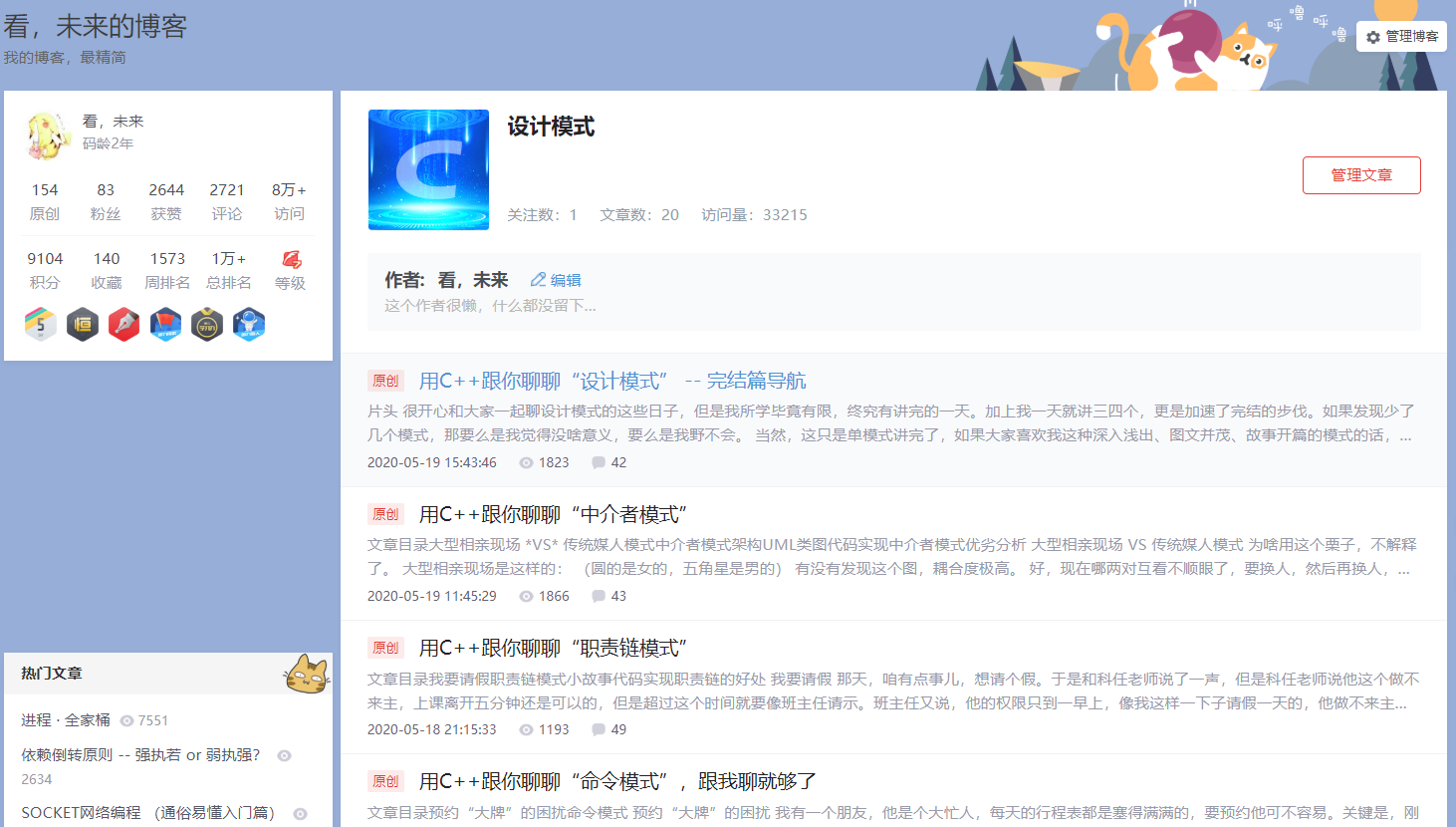Click the date 2020-05-18 21:15:33
1456x827 pixels.
point(432,729)
